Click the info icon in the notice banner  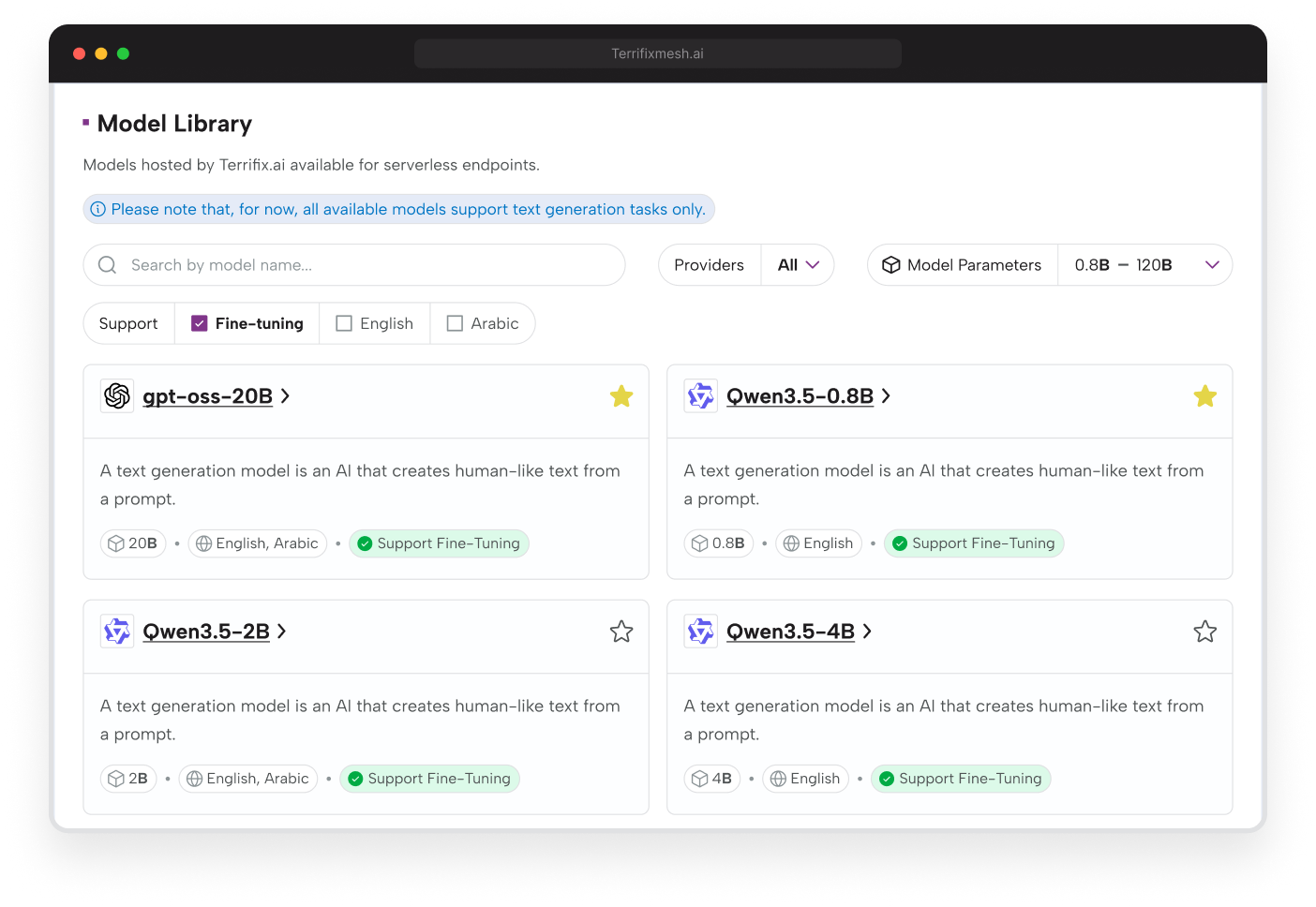(x=97, y=209)
